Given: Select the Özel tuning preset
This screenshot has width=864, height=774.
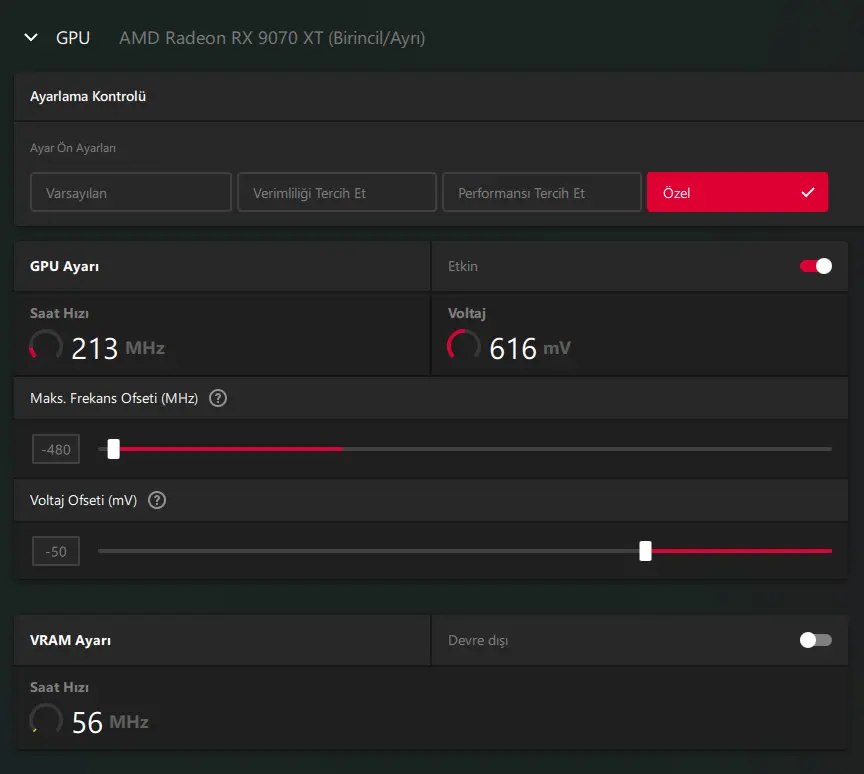Looking at the screenshot, I should (737, 192).
